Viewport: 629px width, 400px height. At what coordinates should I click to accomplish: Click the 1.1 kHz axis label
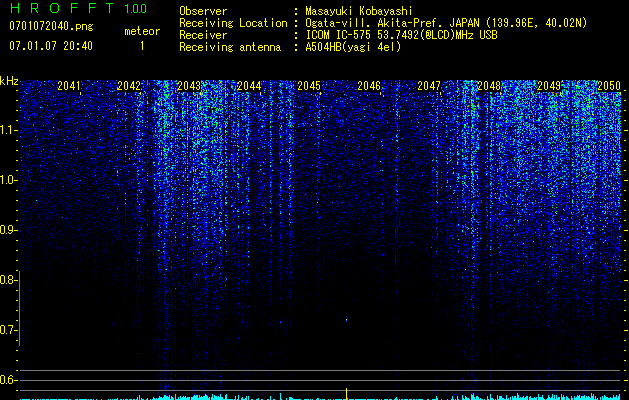[8, 130]
